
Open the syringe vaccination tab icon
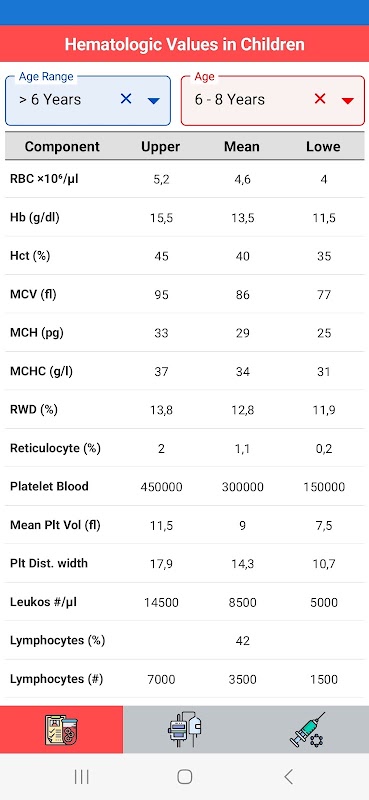[308, 730]
